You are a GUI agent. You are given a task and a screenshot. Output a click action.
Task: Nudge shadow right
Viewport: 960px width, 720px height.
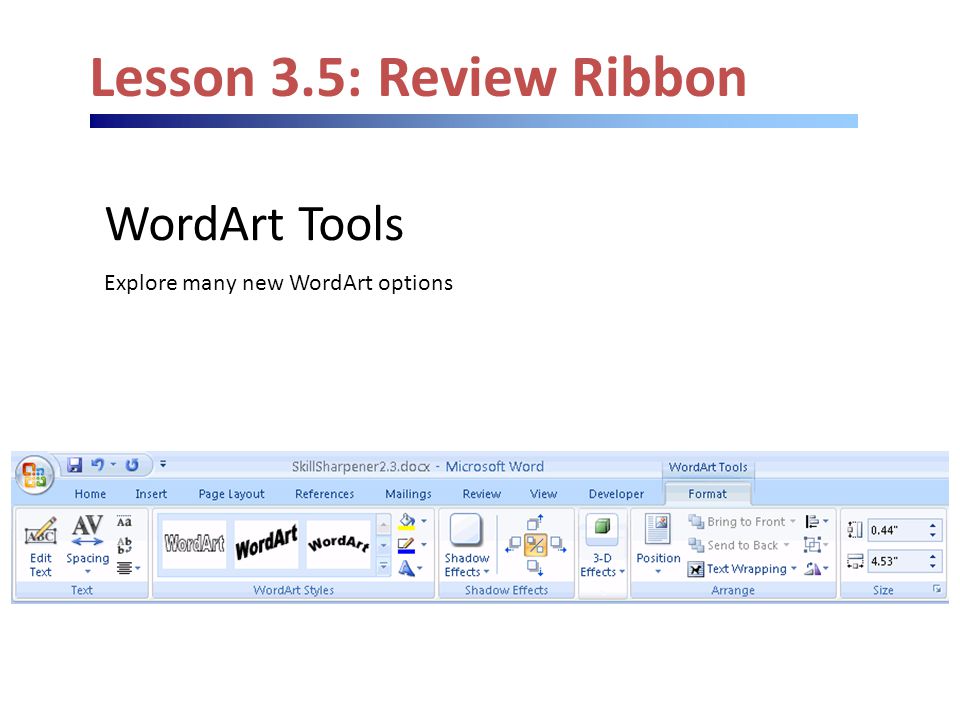point(558,544)
